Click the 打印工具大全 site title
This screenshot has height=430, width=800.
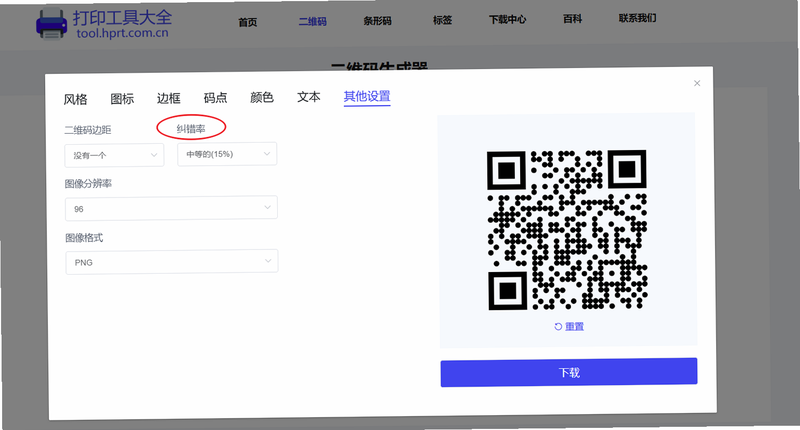pyautogui.click(x=122, y=18)
